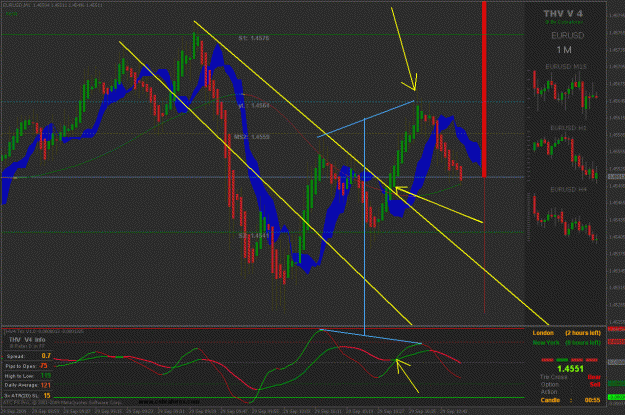625x415 pixels.
Task: Click the green trend indicator bar
Action: pyautogui.click(x=562, y=360)
